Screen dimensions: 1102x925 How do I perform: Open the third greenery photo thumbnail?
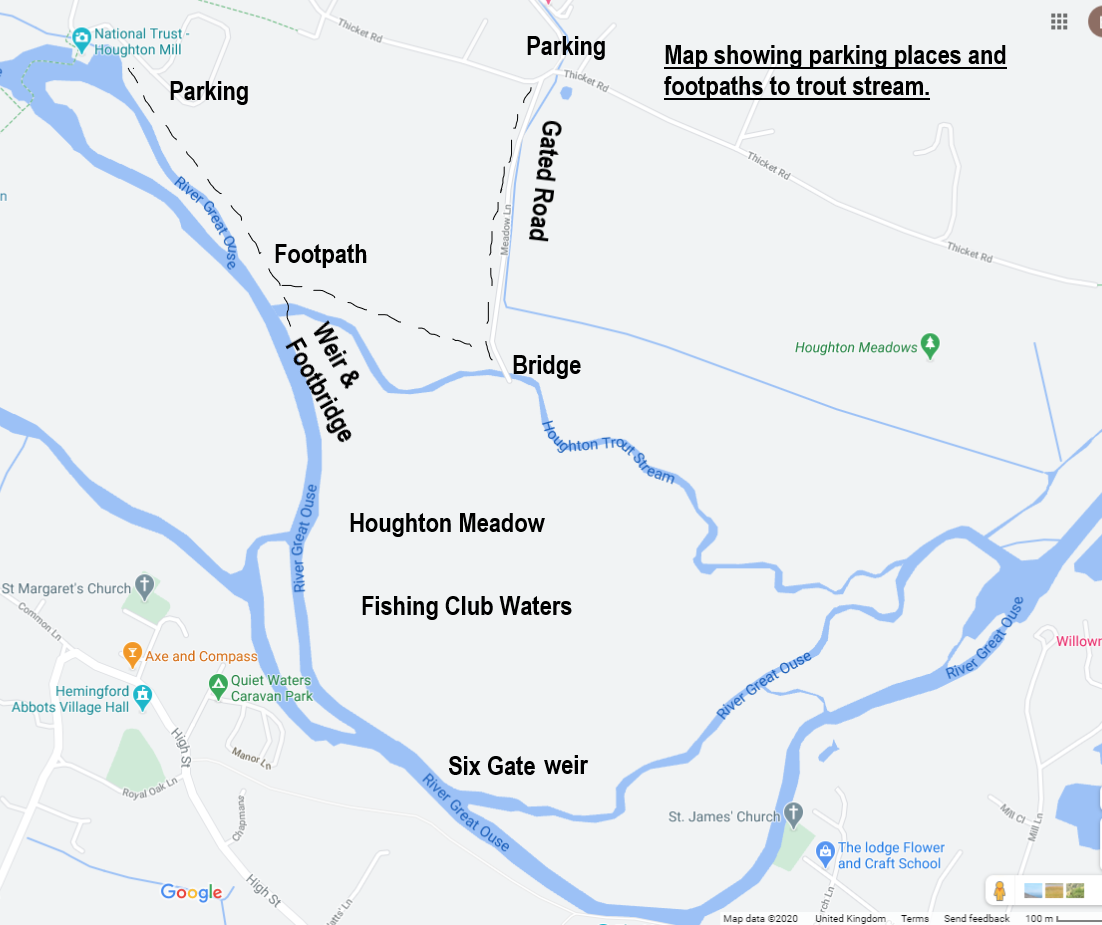1075,891
